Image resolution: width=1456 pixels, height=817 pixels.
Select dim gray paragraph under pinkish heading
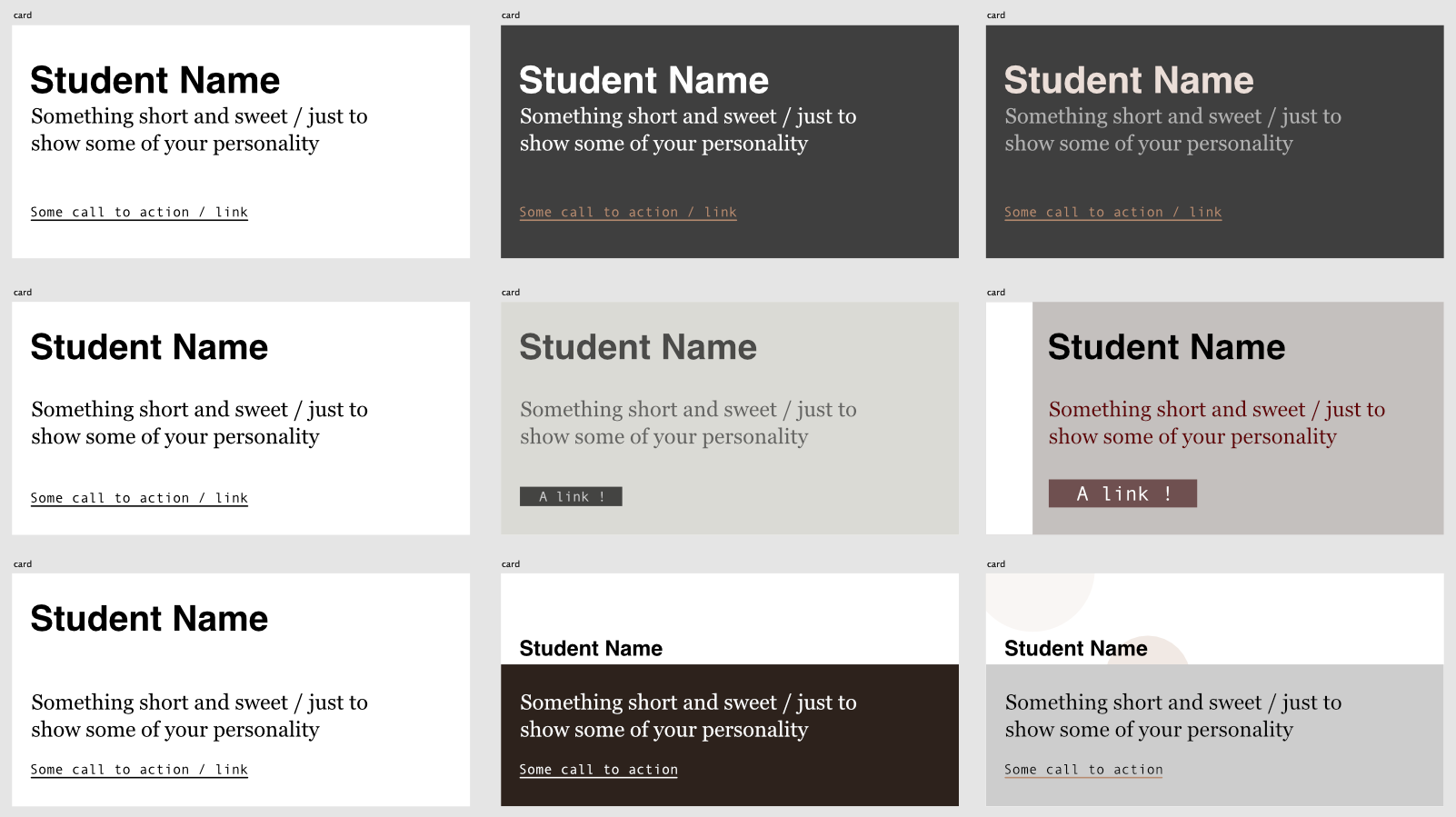tap(1173, 129)
